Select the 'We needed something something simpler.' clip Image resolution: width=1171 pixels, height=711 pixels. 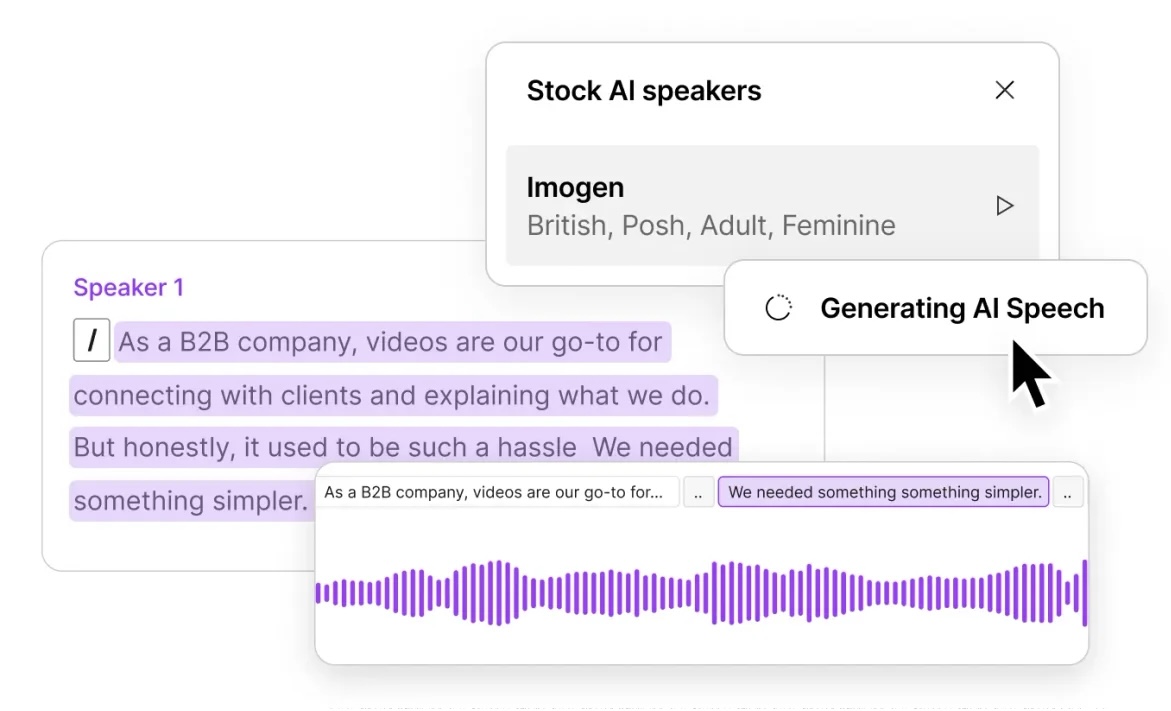point(883,492)
